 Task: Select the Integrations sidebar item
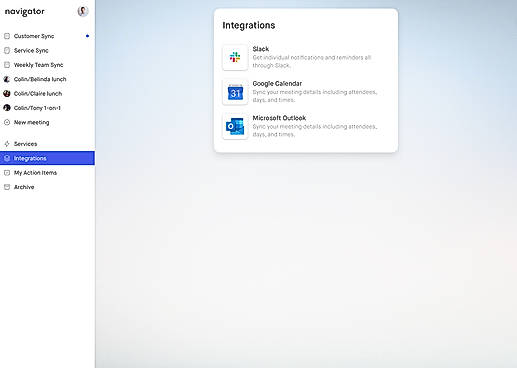pyautogui.click(x=47, y=158)
